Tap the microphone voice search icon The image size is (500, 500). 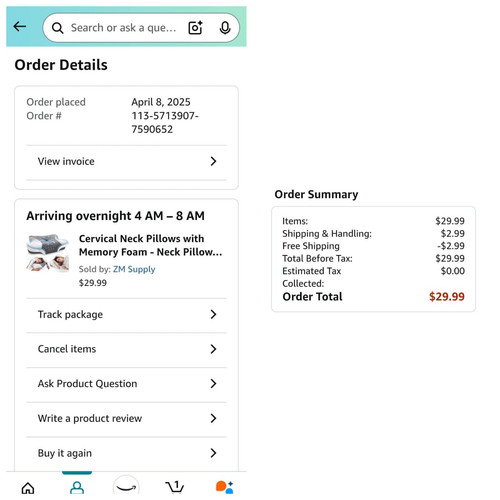(x=225, y=28)
